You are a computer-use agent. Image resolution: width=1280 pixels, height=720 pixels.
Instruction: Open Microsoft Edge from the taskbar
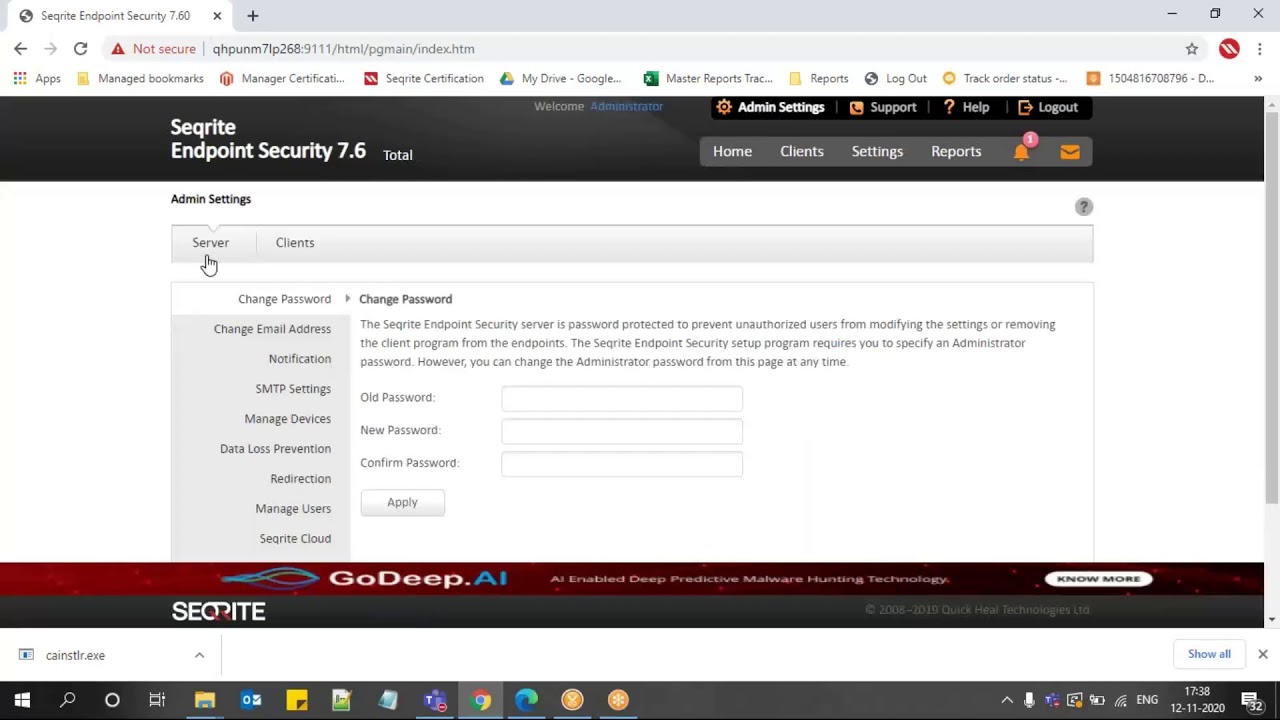[526, 700]
